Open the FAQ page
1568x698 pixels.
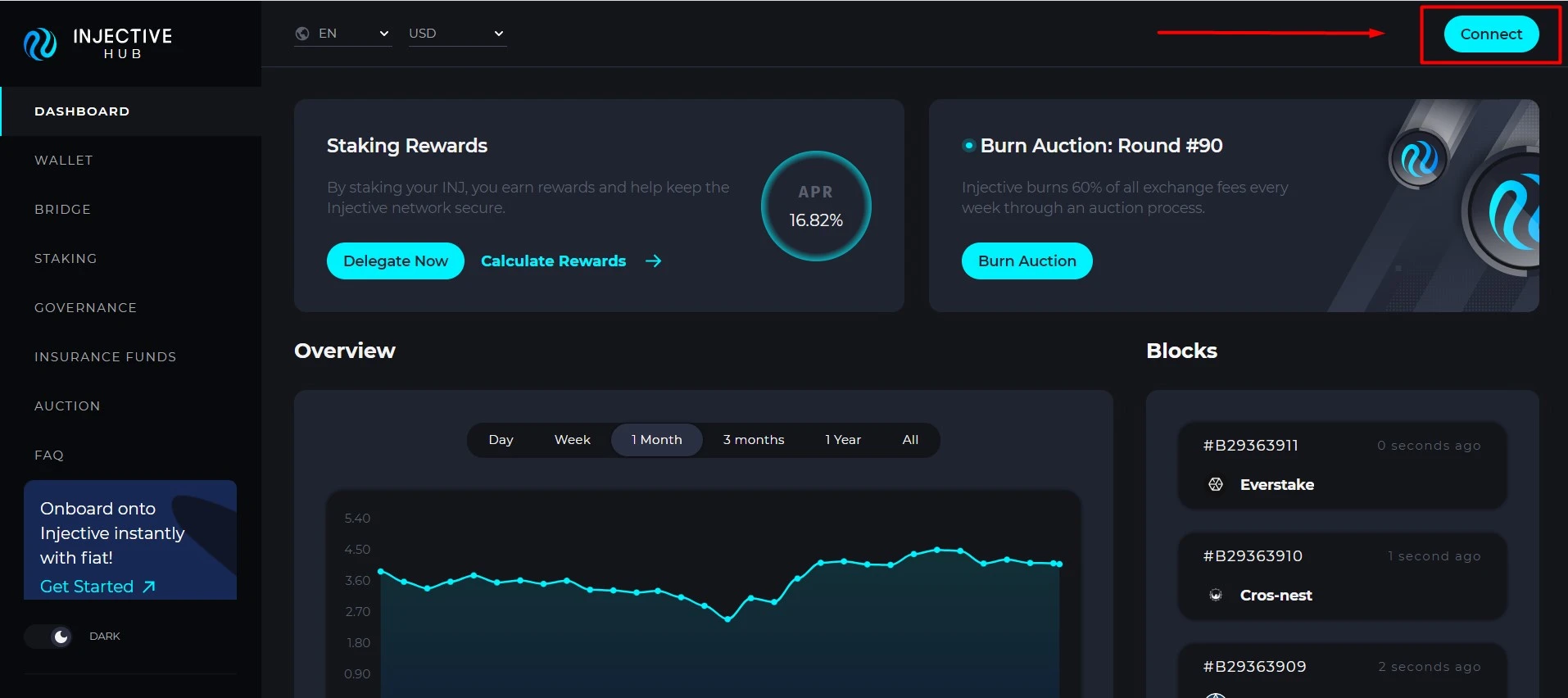[x=49, y=456]
